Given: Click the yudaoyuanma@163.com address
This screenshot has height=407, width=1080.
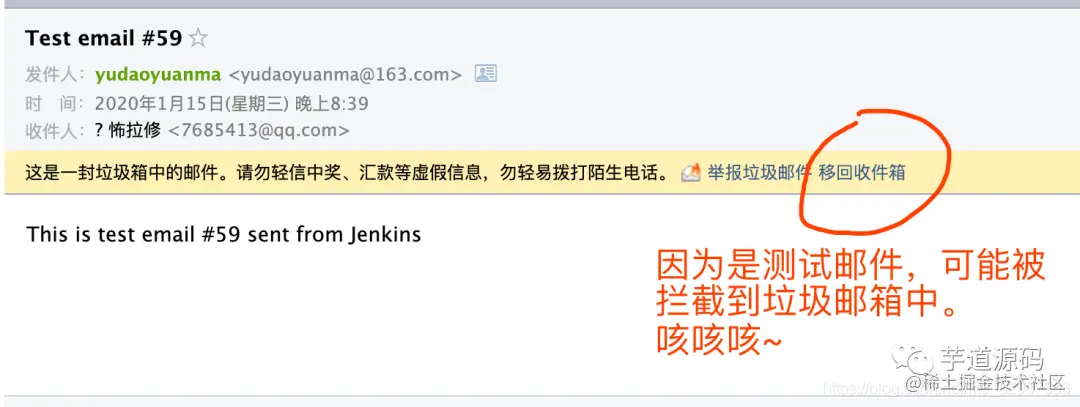Looking at the screenshot, I should pos(345,74).
